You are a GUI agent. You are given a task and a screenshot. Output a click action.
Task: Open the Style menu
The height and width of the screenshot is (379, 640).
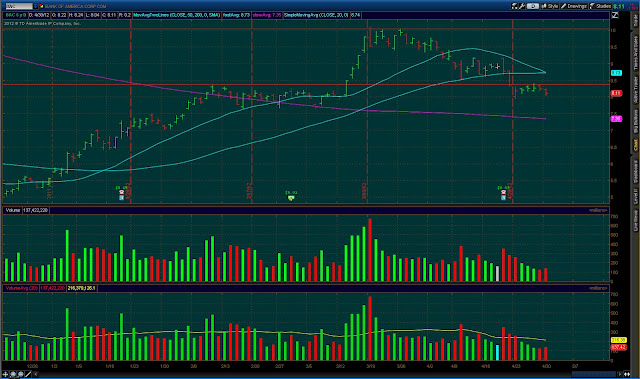(550, 6)
